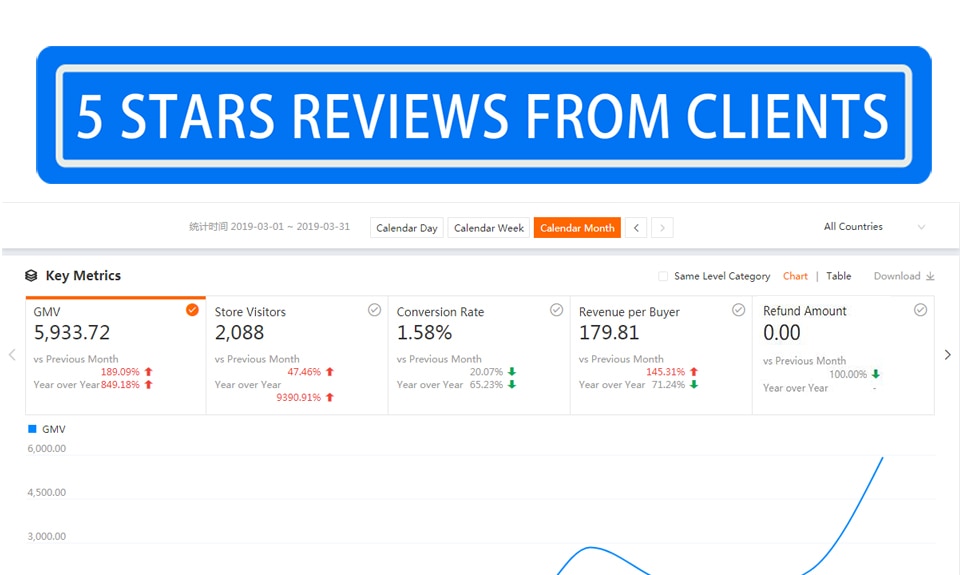Click Conversion Rate value 1.58%

pos(424,333)
